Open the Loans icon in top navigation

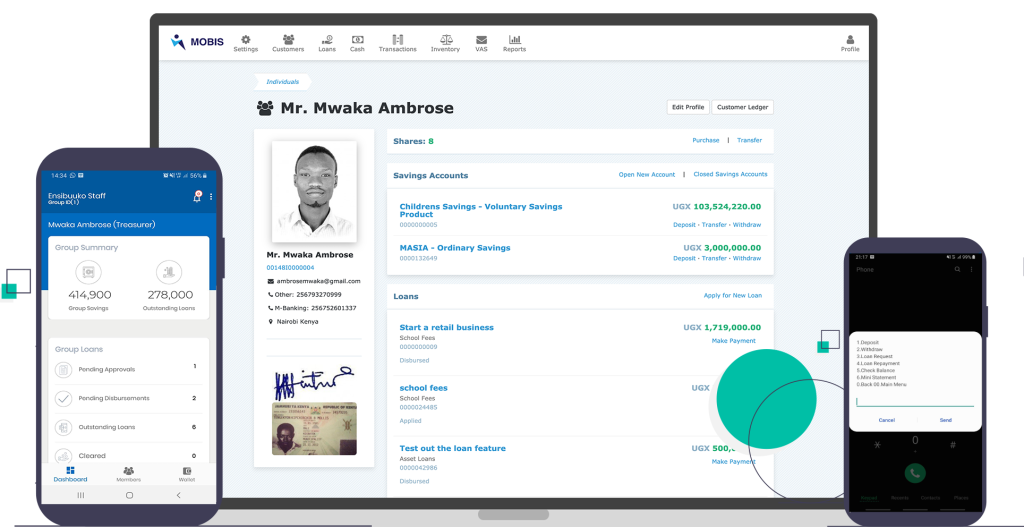coord(327,39)
